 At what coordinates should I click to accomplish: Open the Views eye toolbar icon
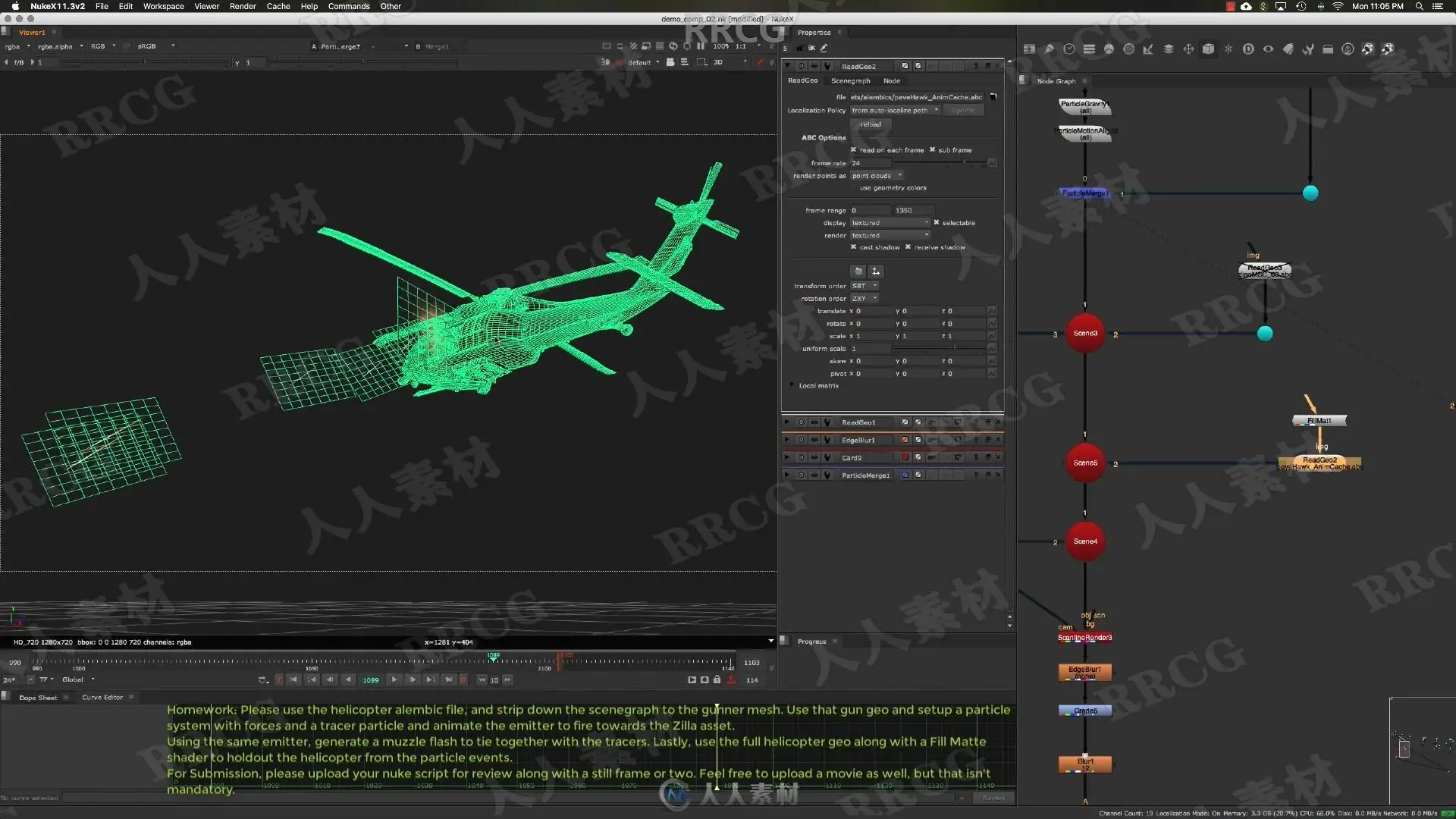(1268, 49)
